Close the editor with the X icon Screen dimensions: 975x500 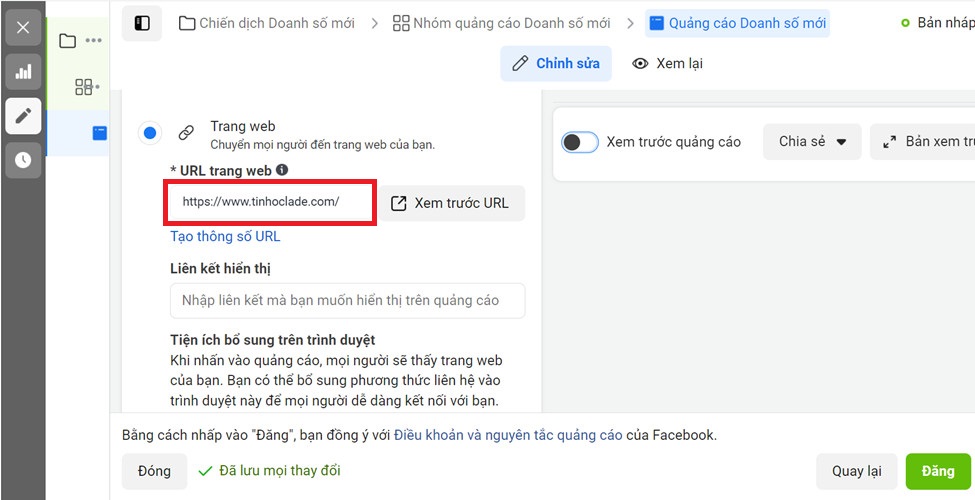pos(23,27)
